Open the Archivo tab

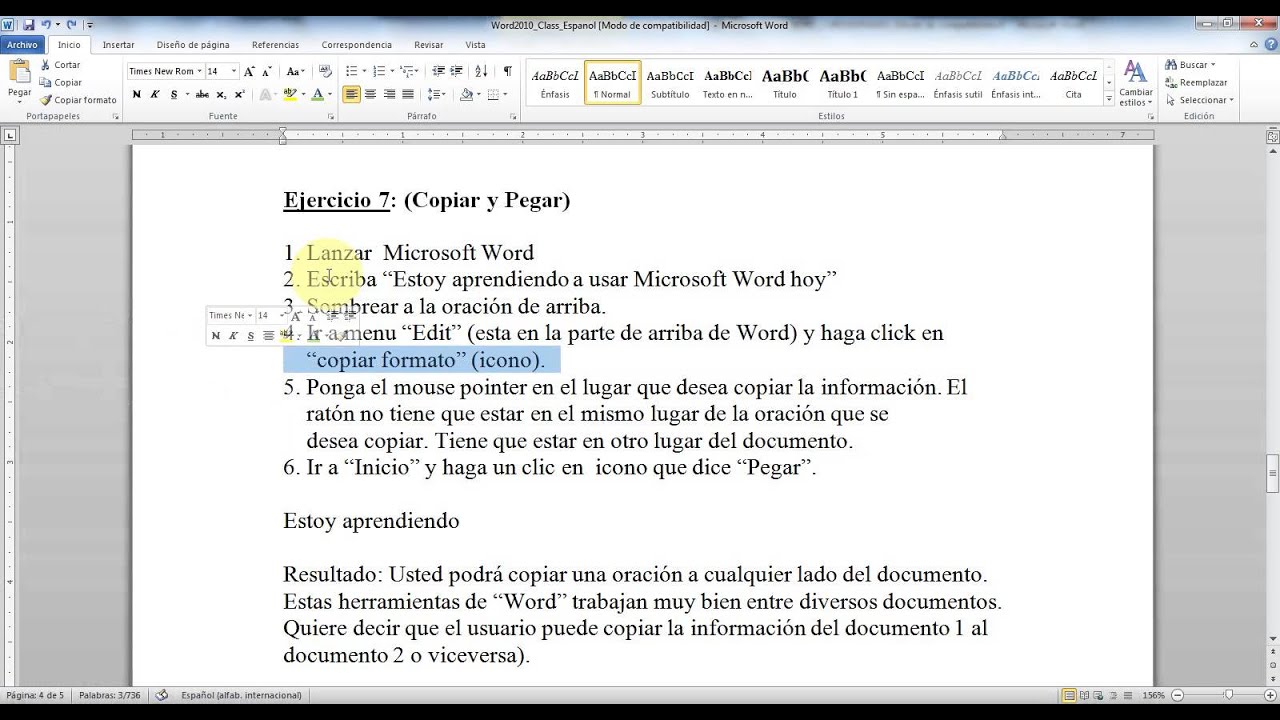[21, 45]
